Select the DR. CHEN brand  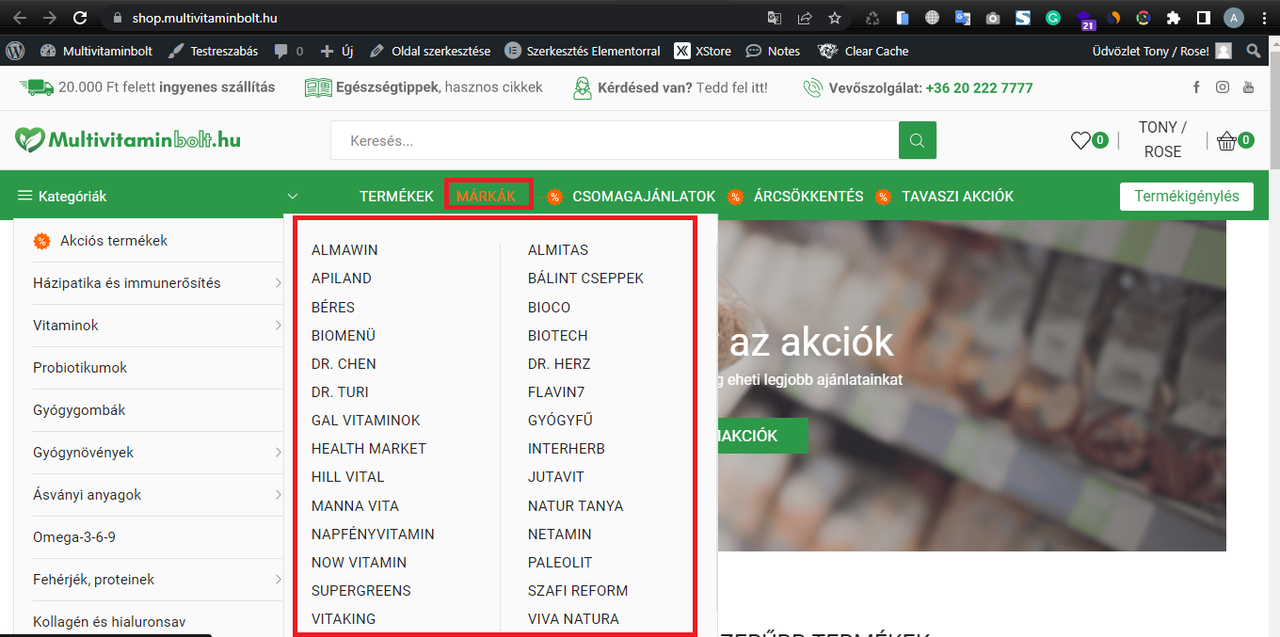tap(343, 364)
